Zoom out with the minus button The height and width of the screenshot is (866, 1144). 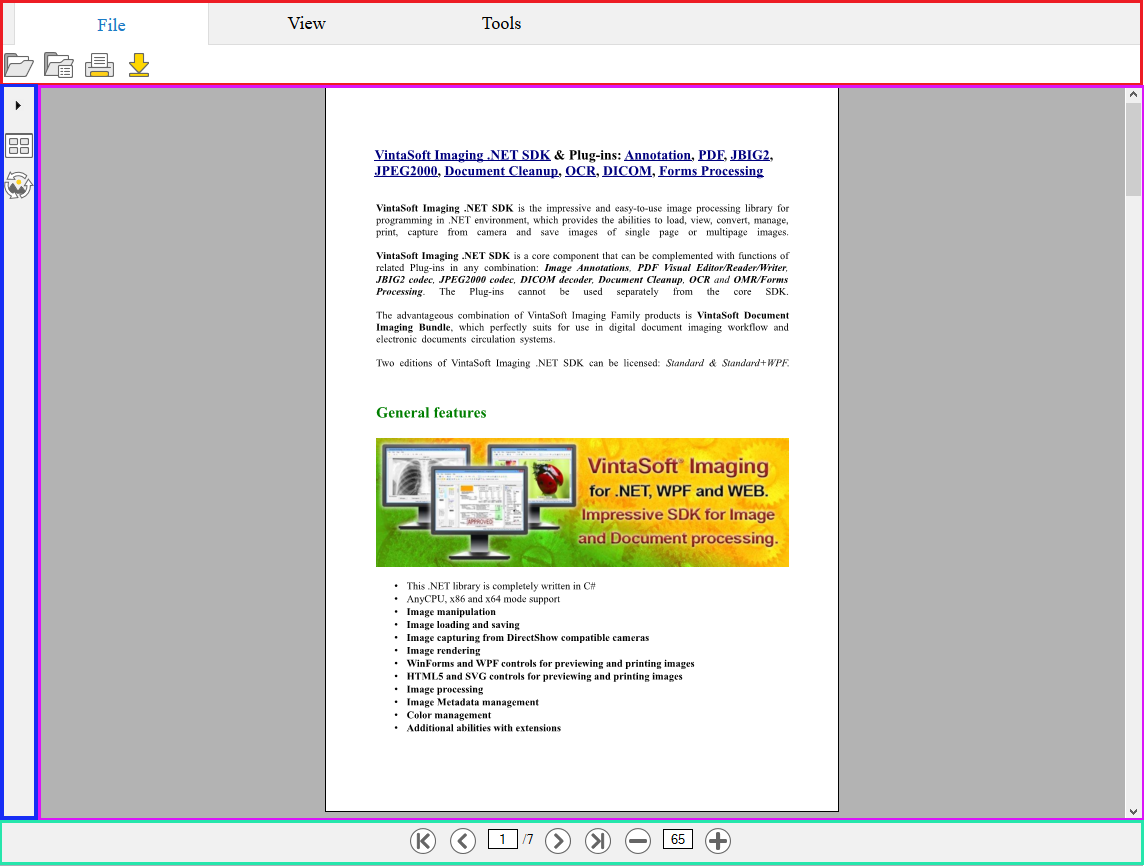tap(638, 840)
